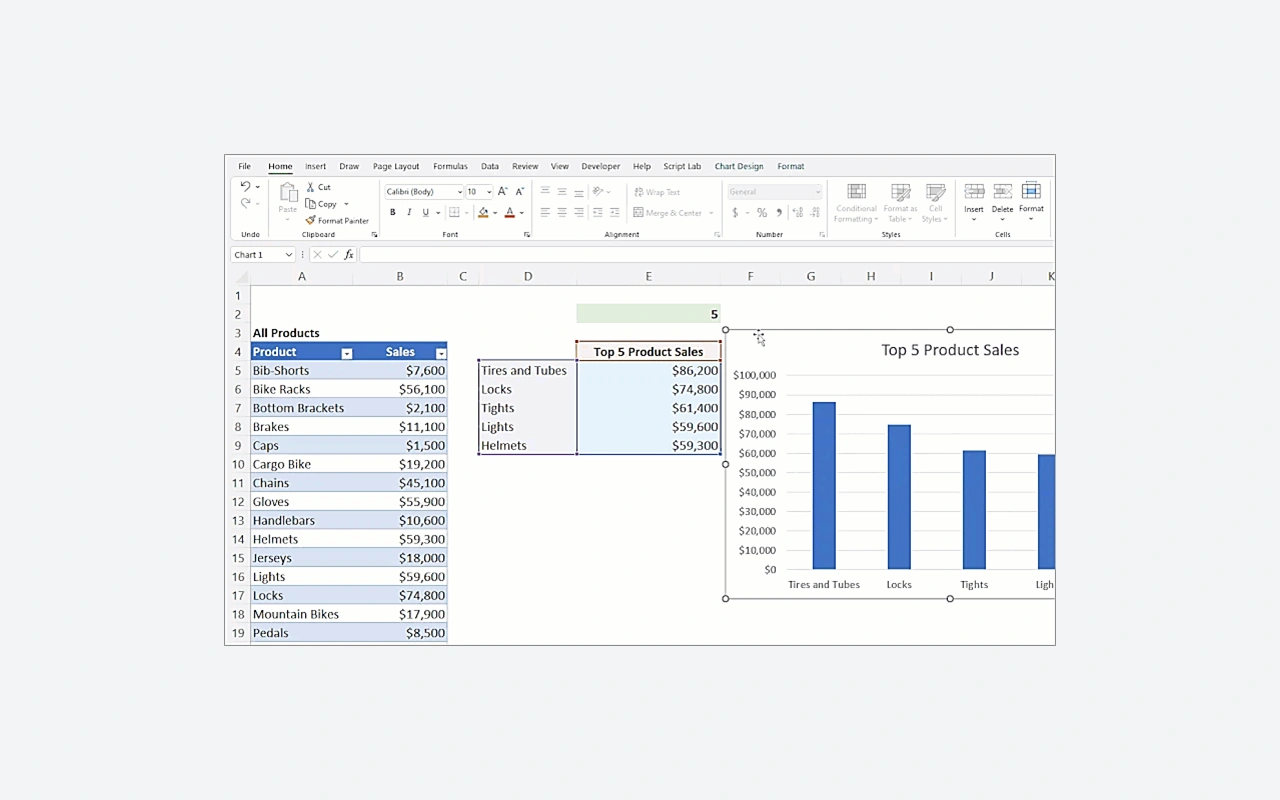Screen dimensions: 1280x800
Task: Click the Decrease Indent icon
Action: 598,212
